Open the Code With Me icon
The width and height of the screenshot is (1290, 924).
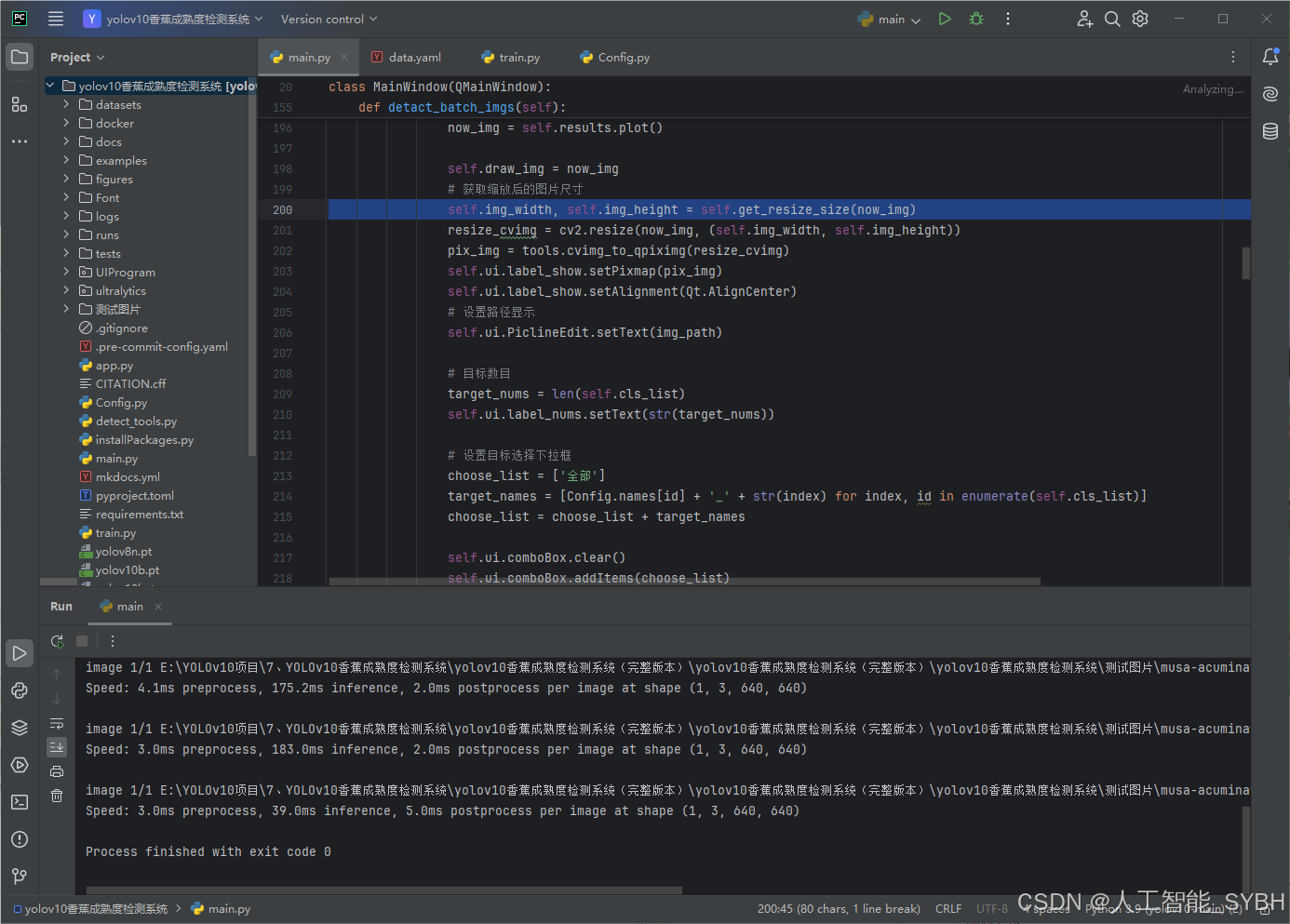(x=1084, y=19)
